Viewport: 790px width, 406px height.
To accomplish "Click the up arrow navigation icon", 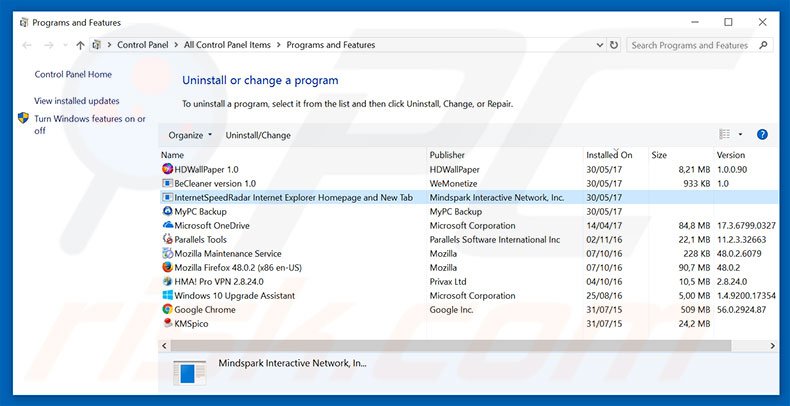I will tap(80, 45).
